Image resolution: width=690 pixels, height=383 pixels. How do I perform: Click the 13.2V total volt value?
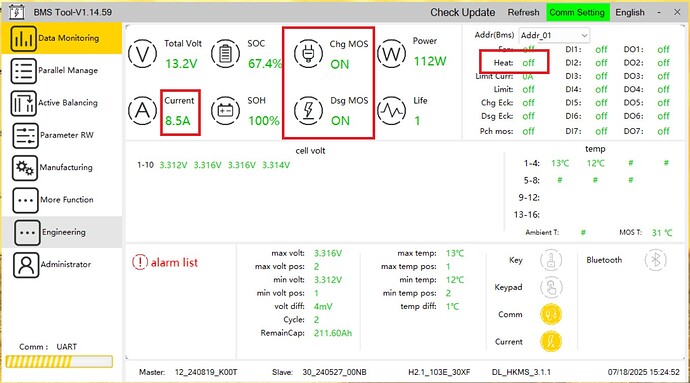[x=181, y=64]
